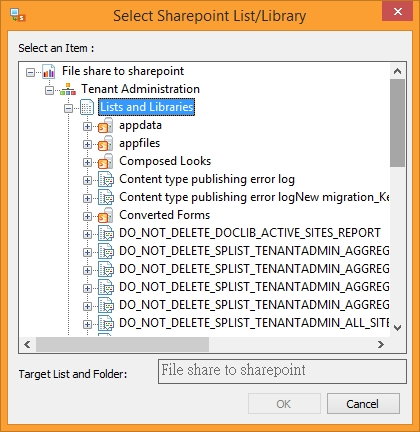Select DO_NOT_DELETE_SPLIST_TENANTADMIN_ALL_SITE item
The image size is (420, 432).
point(254,323)
